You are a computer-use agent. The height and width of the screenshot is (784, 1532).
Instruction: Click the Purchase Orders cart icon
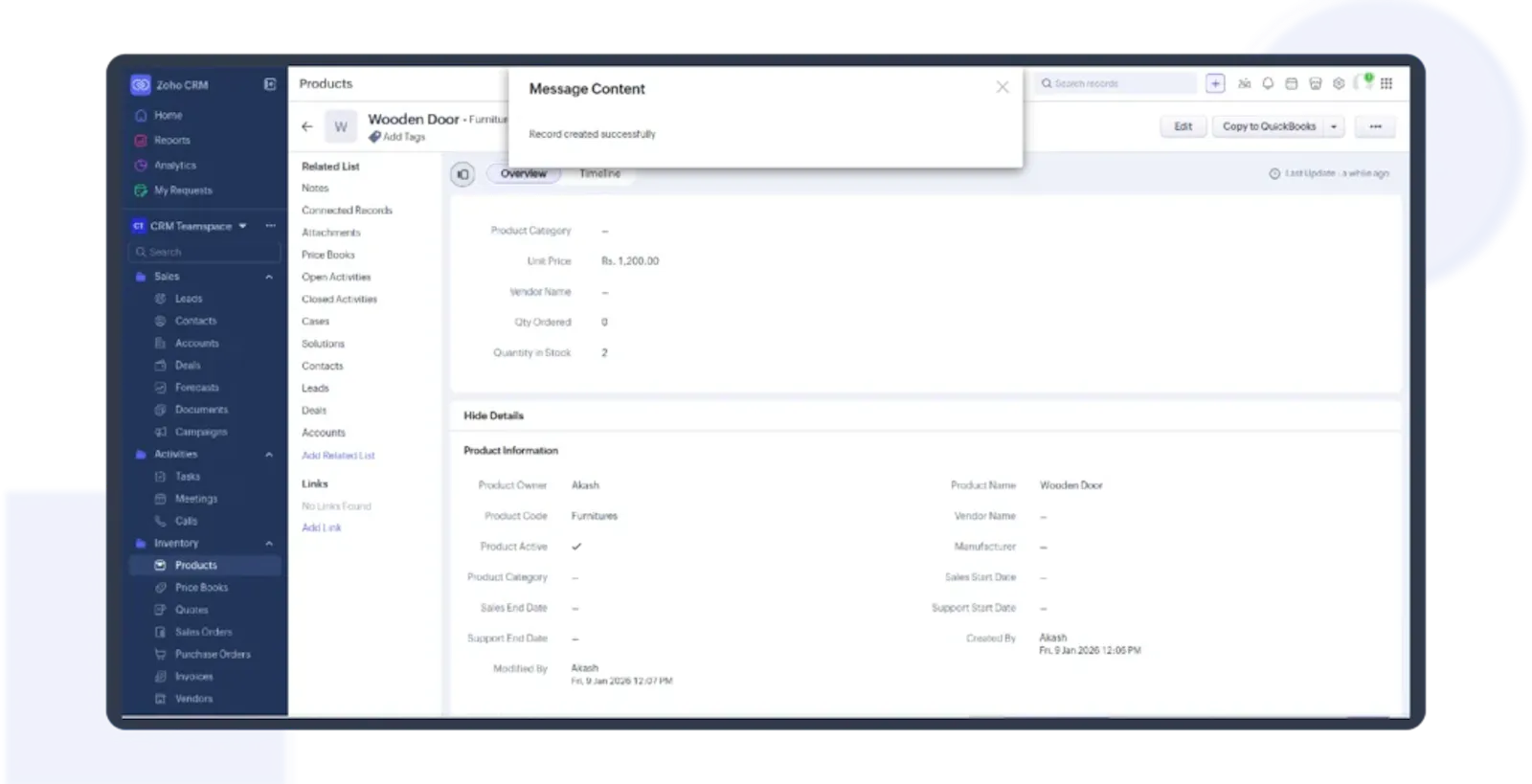[x=160, y=654]
